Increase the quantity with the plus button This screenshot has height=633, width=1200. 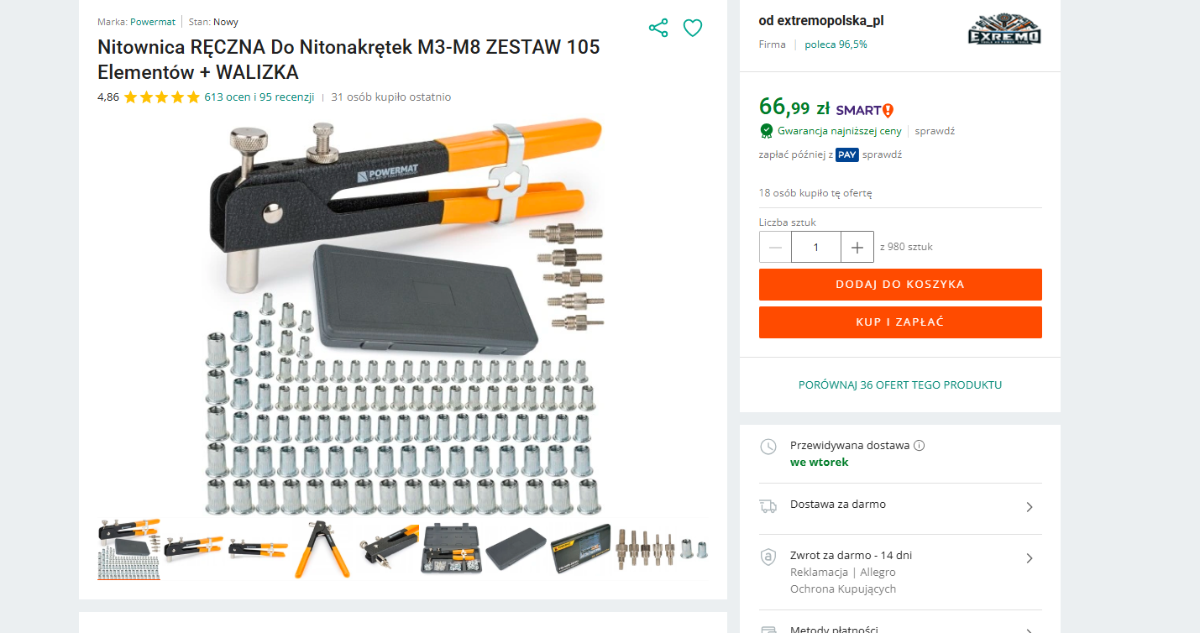(856, 247)
